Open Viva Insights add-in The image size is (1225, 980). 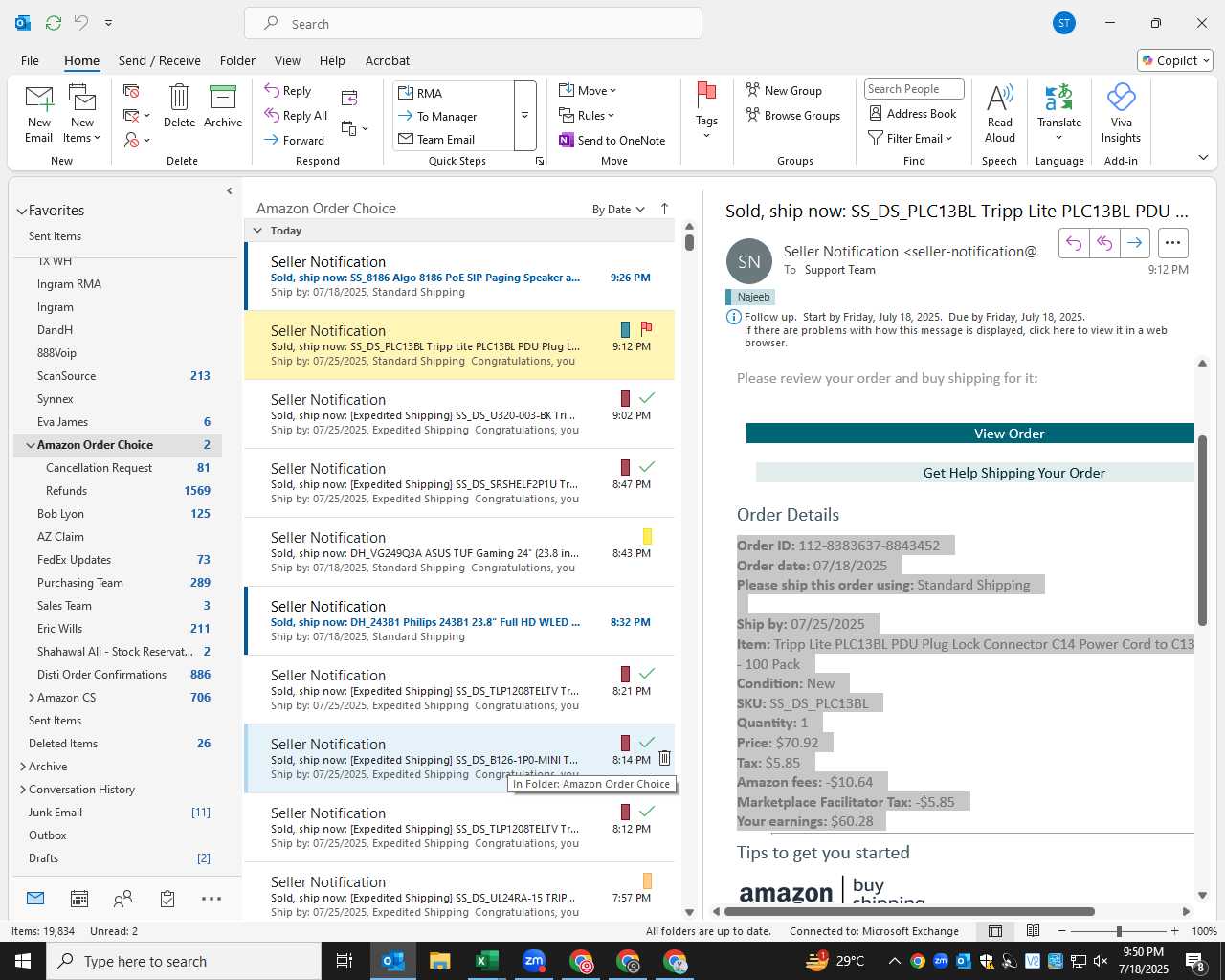(x=1121, y=113)
